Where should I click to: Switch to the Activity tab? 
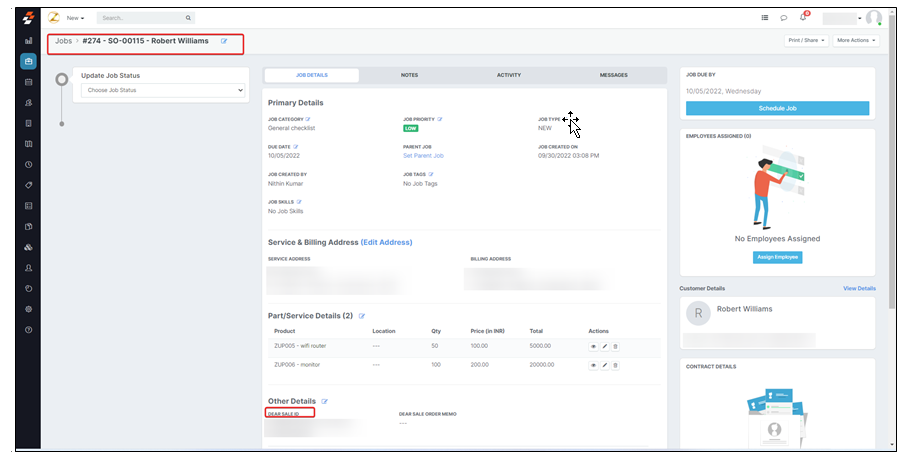click(x=509, y=75)
